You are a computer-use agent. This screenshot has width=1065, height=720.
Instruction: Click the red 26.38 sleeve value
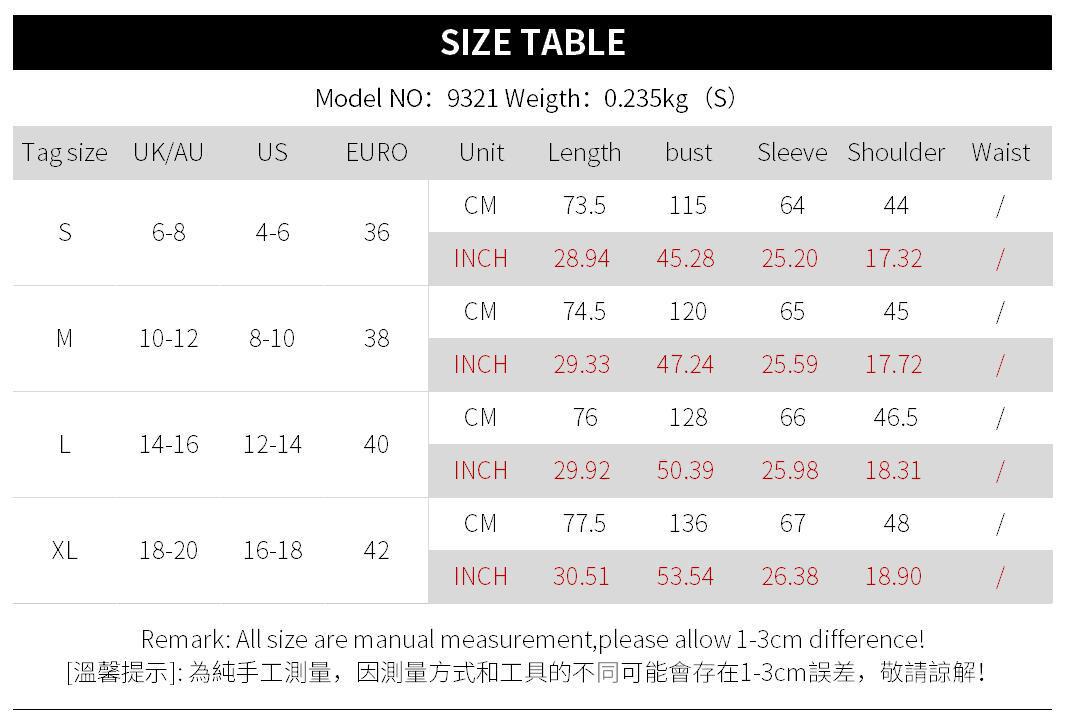point(790,577)
